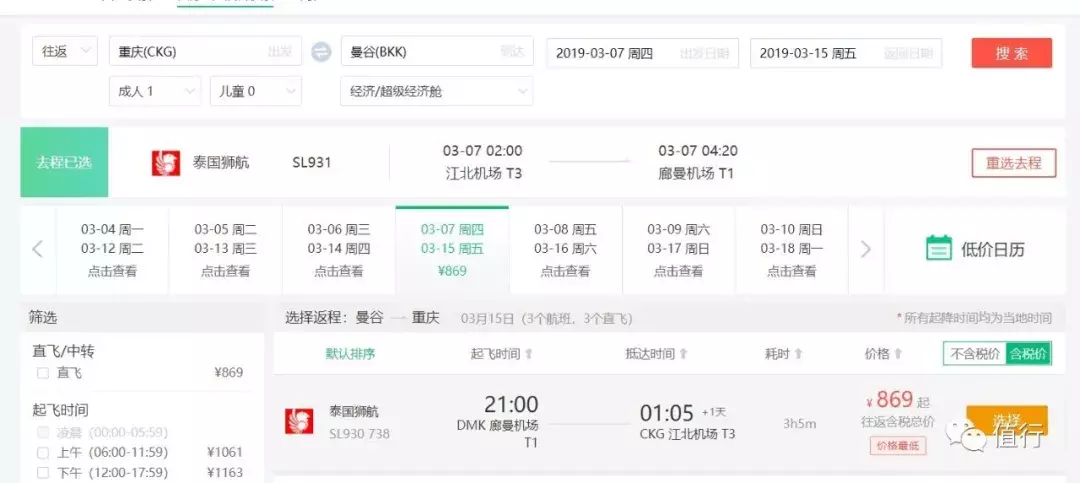This screenshot has width=1080, height=483.
Task: Swap departure and destination cities icon
Action: 321,52
